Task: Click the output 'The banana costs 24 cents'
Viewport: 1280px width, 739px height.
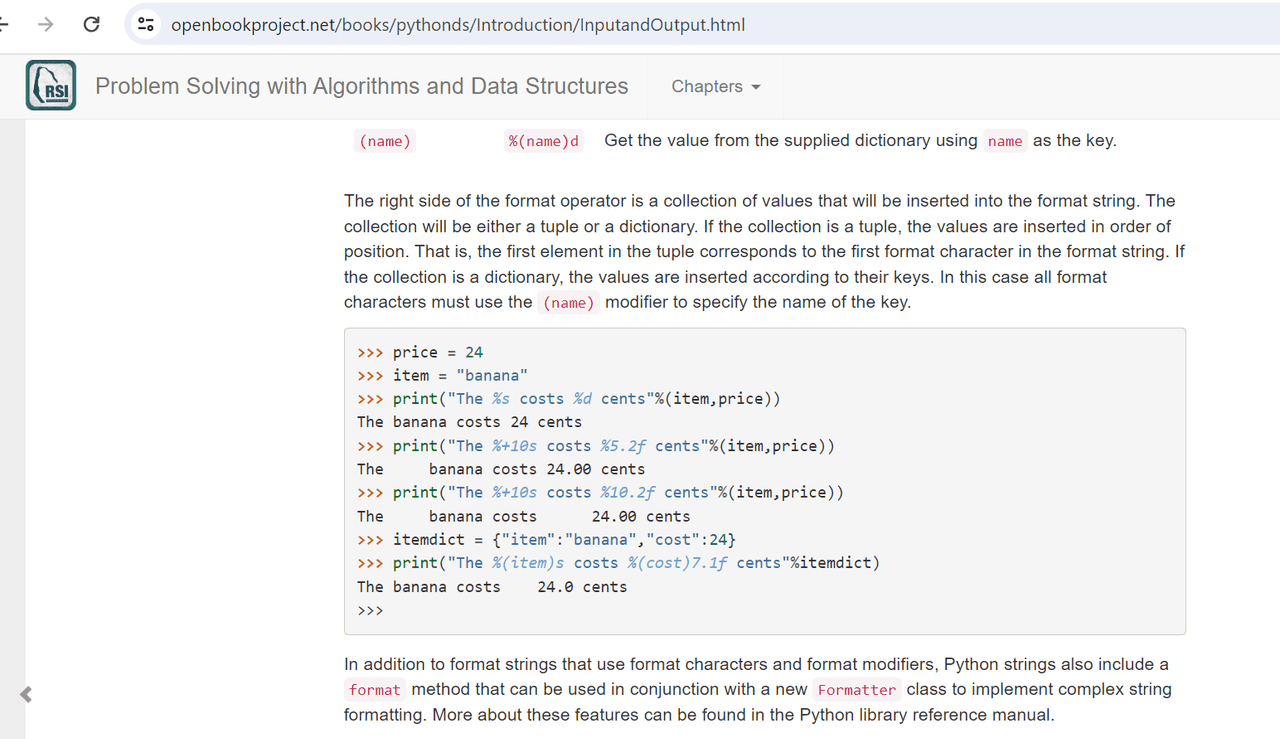Action: tap(469, 422)
